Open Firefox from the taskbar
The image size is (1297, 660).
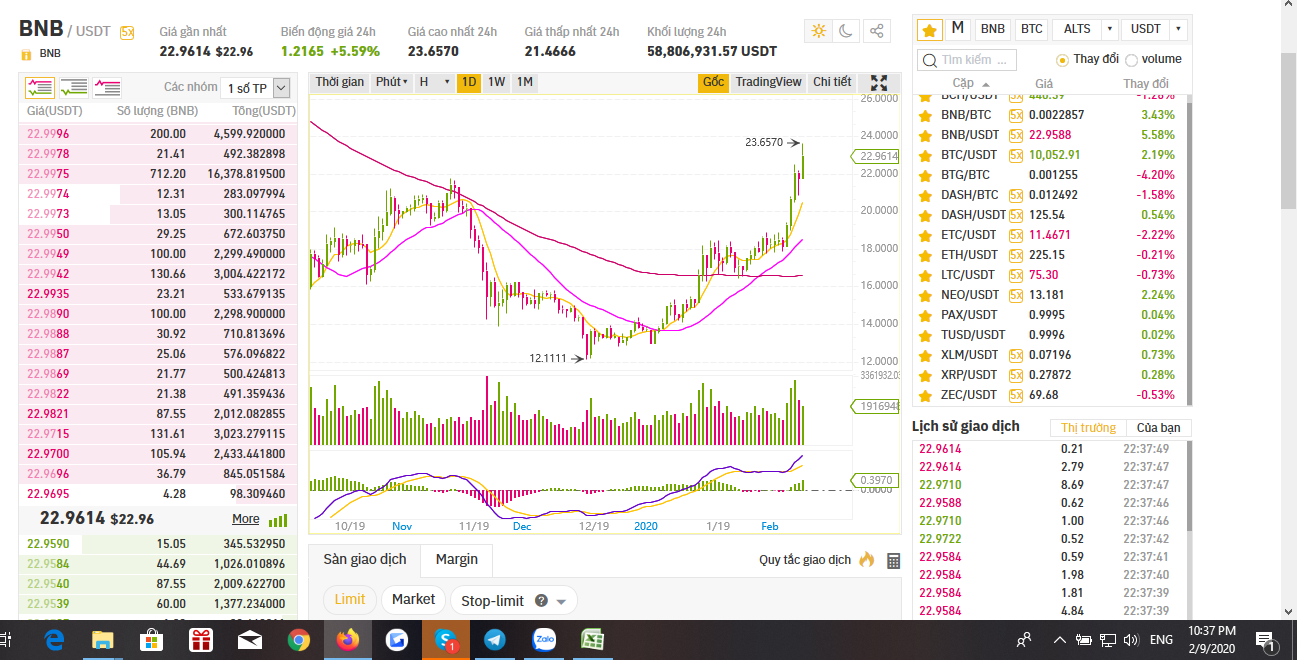(347, 640)
